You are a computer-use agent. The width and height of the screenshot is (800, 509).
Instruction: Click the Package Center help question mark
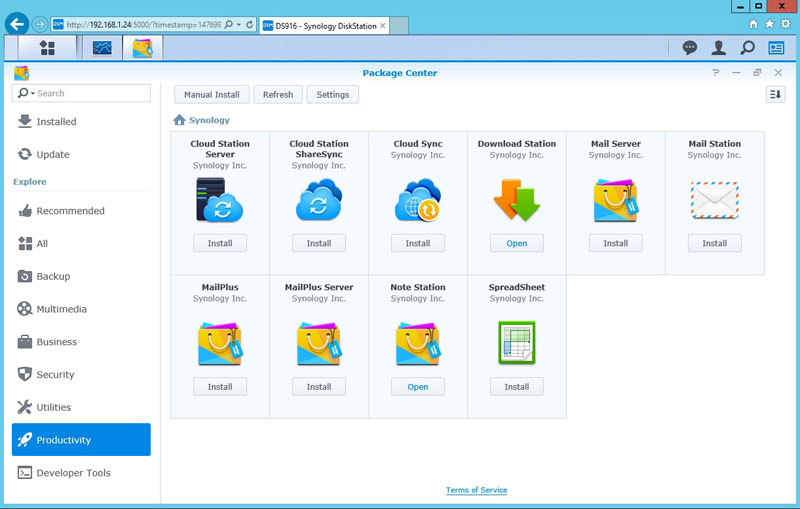715,73
